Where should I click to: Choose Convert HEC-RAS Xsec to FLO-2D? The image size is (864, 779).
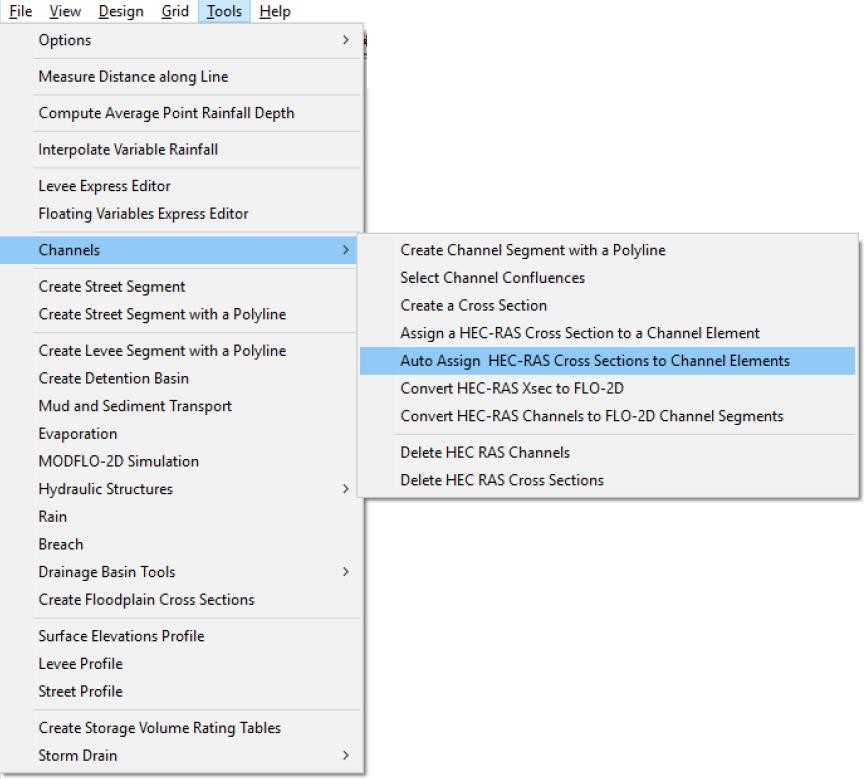point(511,388)
